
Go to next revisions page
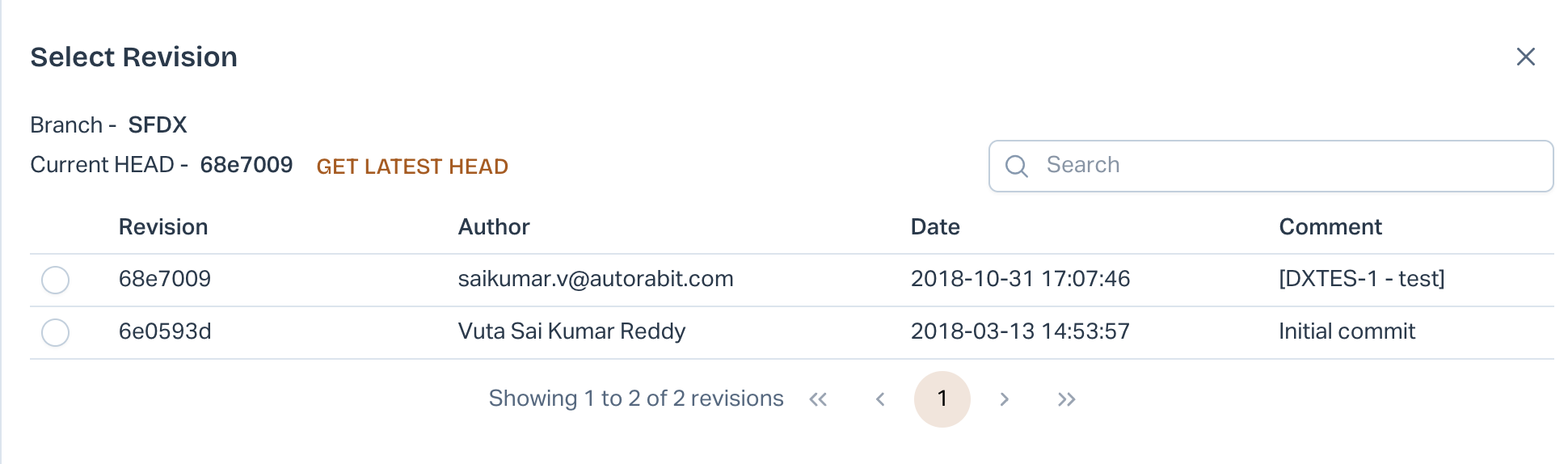[1005, 399]
